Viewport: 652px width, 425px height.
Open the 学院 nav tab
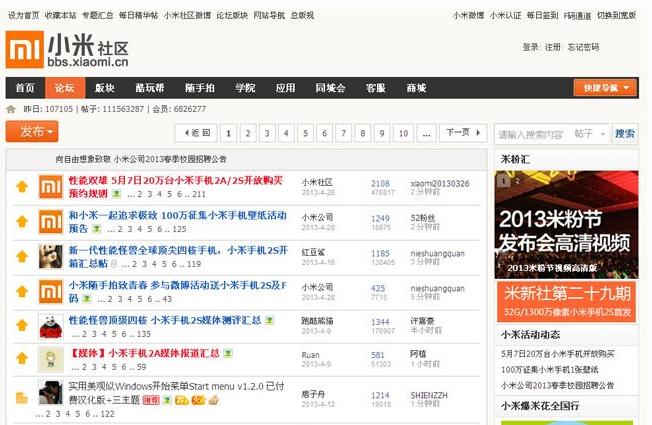(x=245, y=88)
